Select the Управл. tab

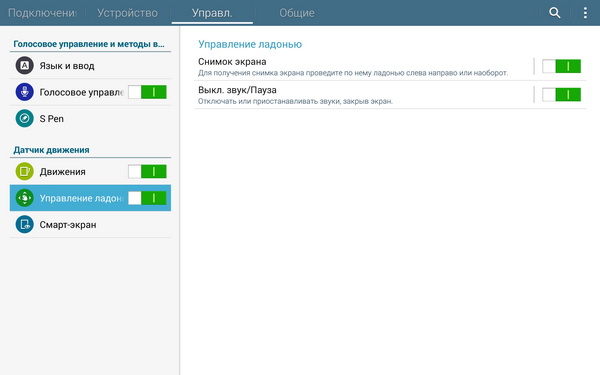click(x=212, y=13)
